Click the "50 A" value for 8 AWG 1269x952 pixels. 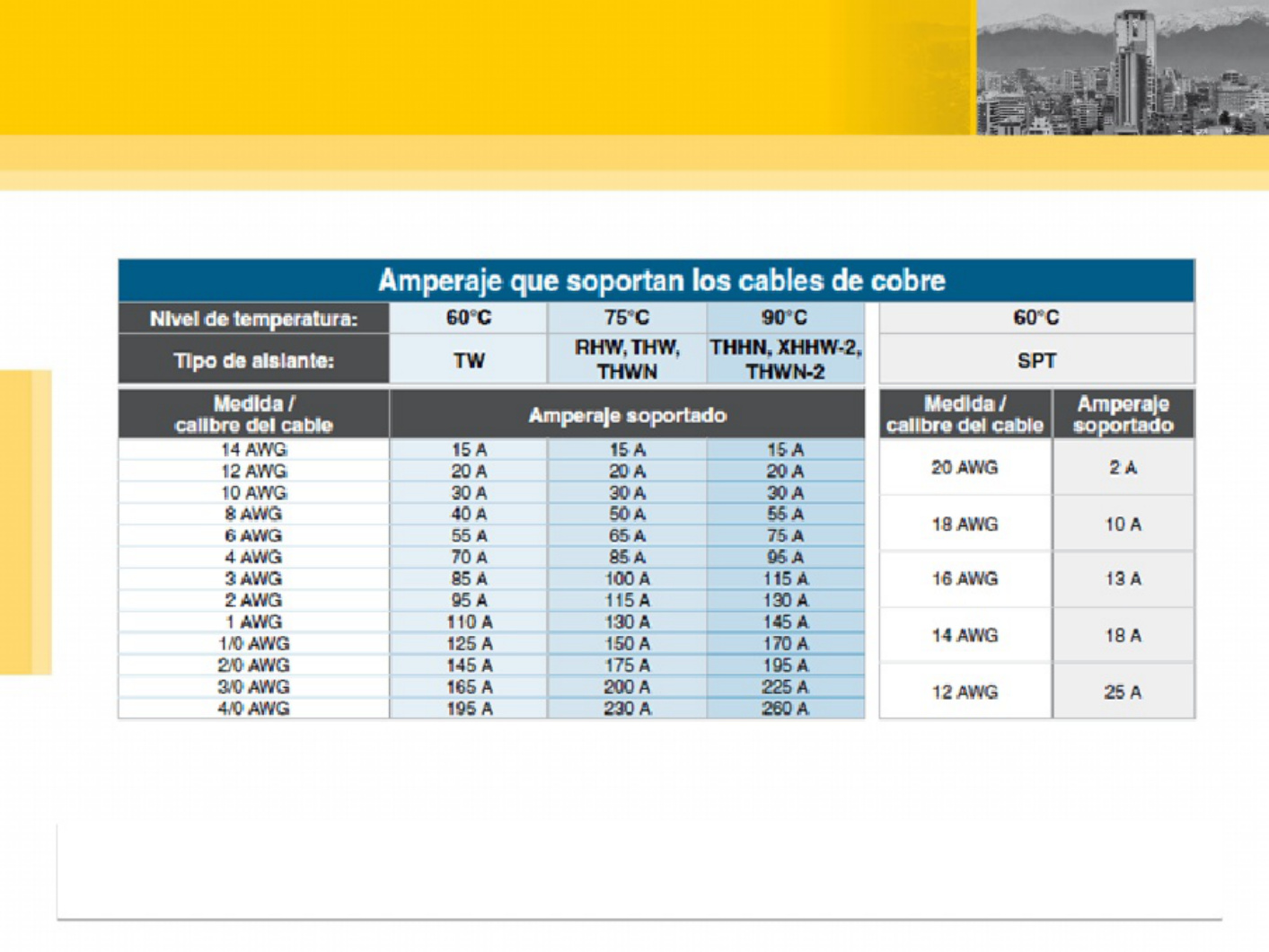(x=627, y=515)
